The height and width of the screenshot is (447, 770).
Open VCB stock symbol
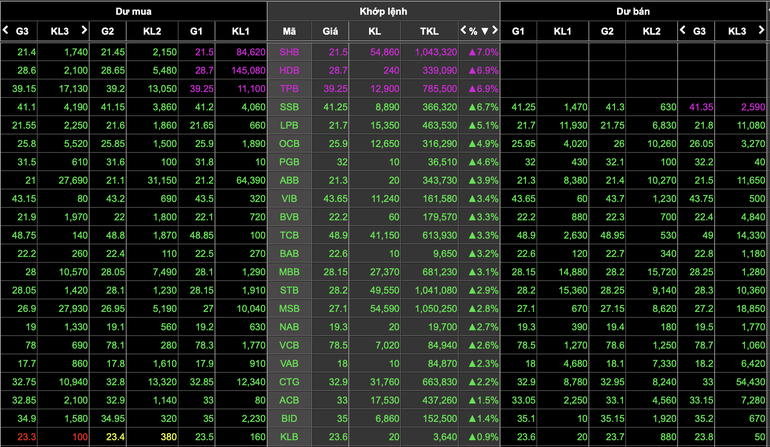[289, 345]
